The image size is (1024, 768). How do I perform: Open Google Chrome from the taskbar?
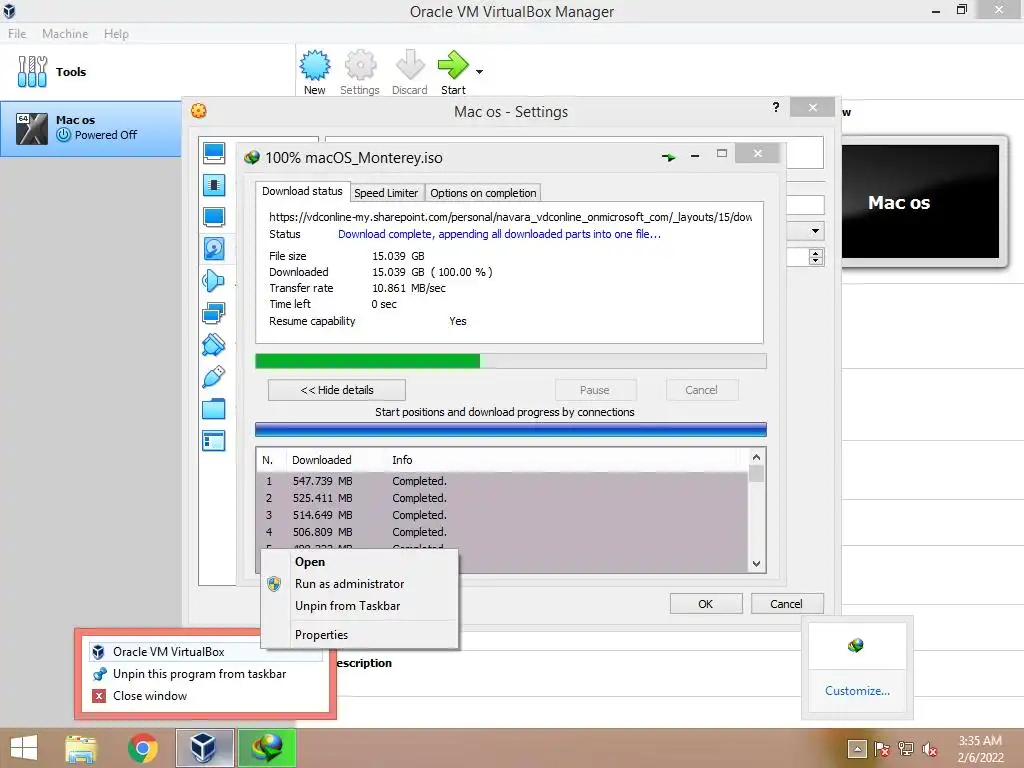coord(142,748)
